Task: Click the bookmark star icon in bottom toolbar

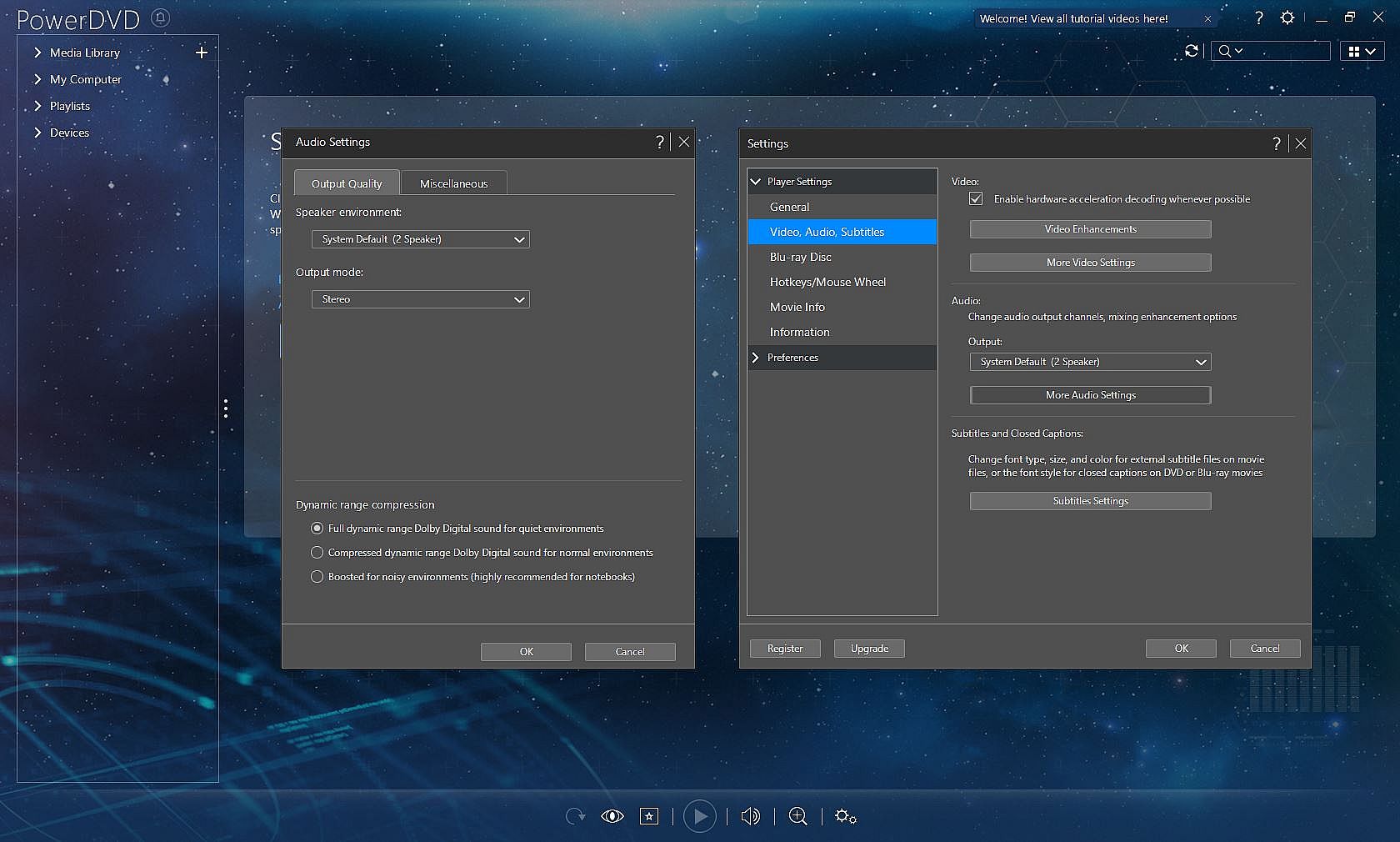Action: [x=649, y=816]
